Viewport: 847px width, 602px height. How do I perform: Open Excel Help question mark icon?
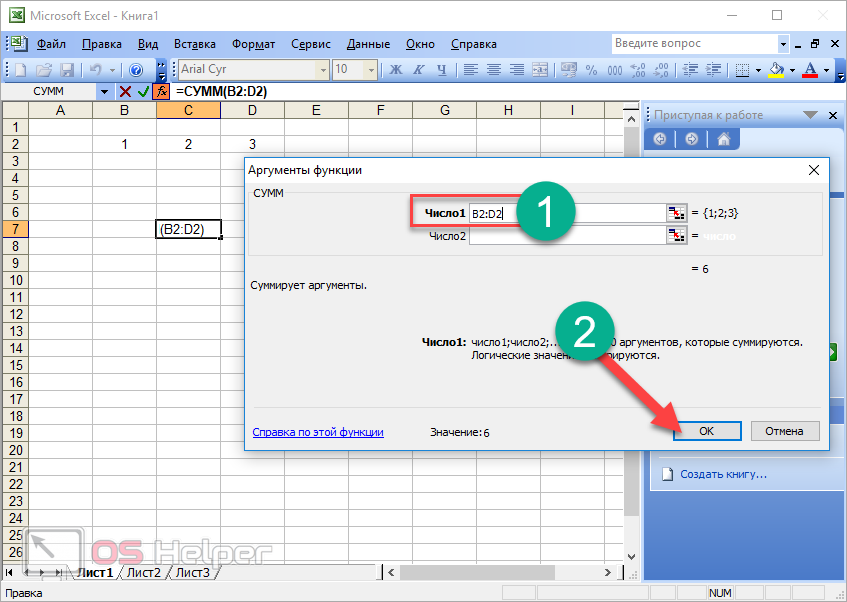136,70
